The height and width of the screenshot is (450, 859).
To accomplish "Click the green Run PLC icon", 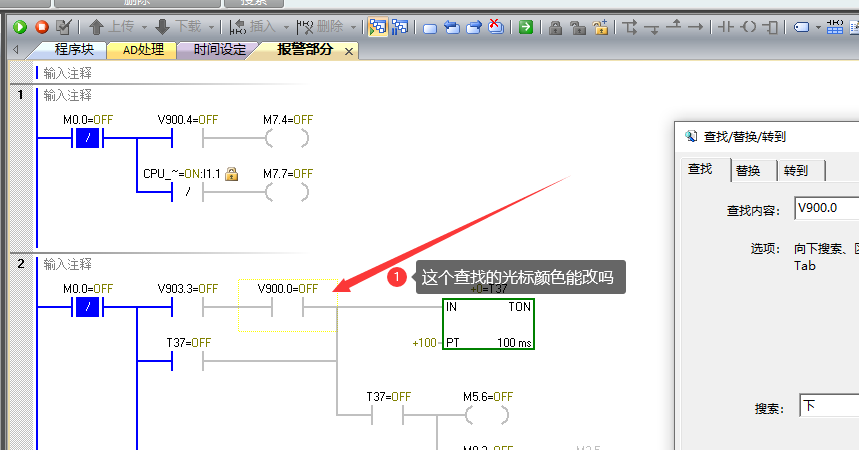I will click(20, 27).
